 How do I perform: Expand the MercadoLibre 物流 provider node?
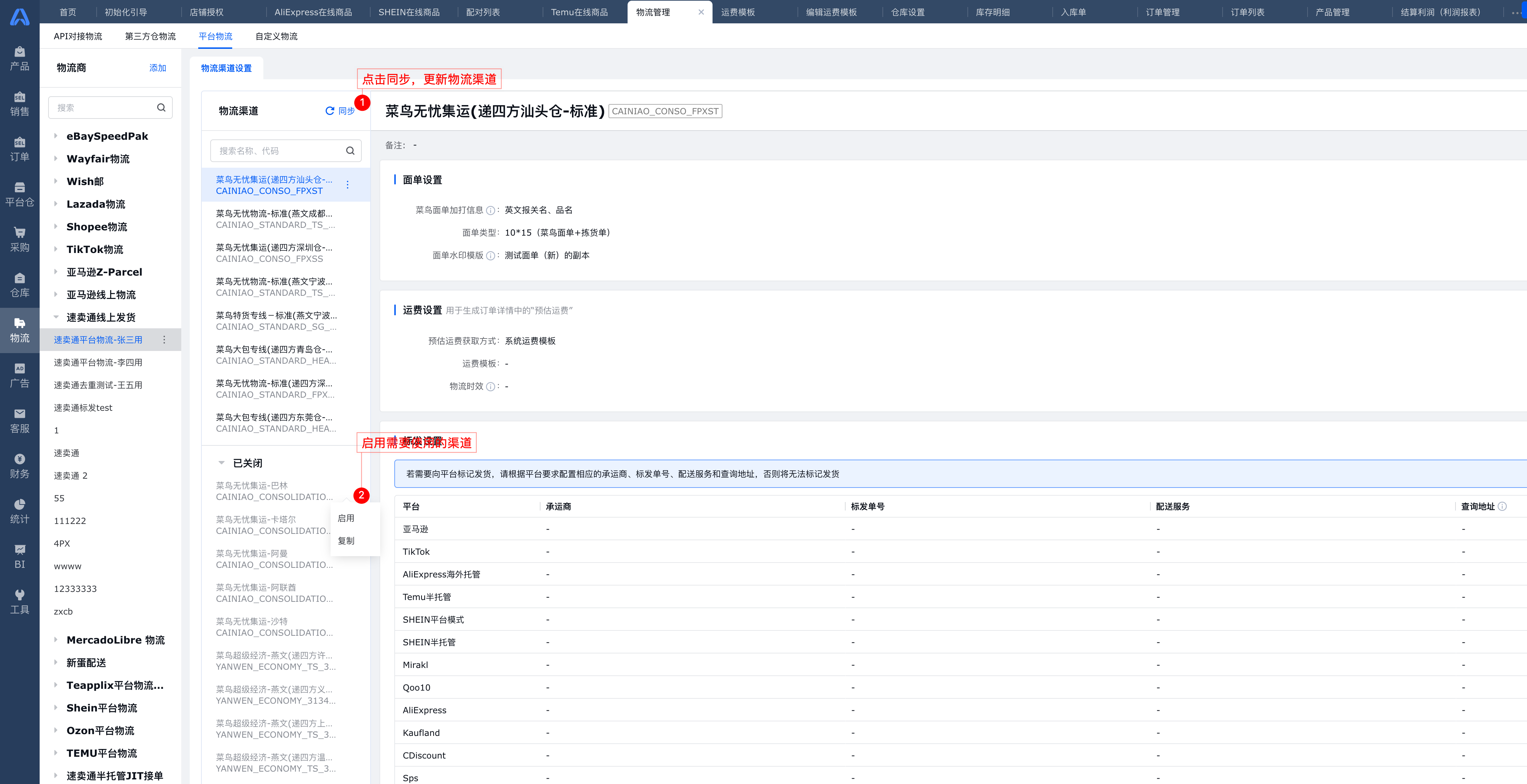(x=56, y=640)
